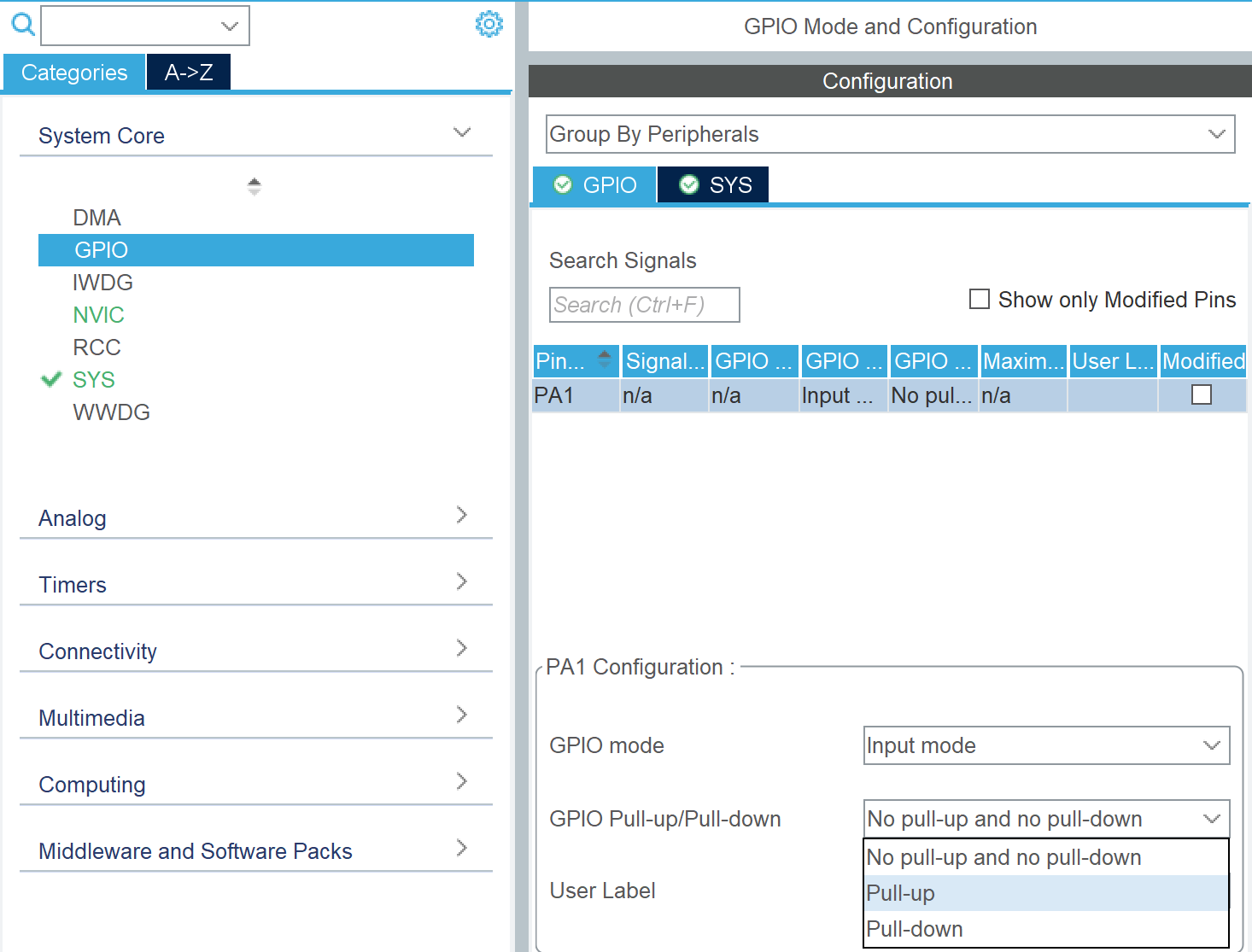Switch to the SYS configuration tab
This screenshot has width=1252, height=952.
tap(714, 185)
